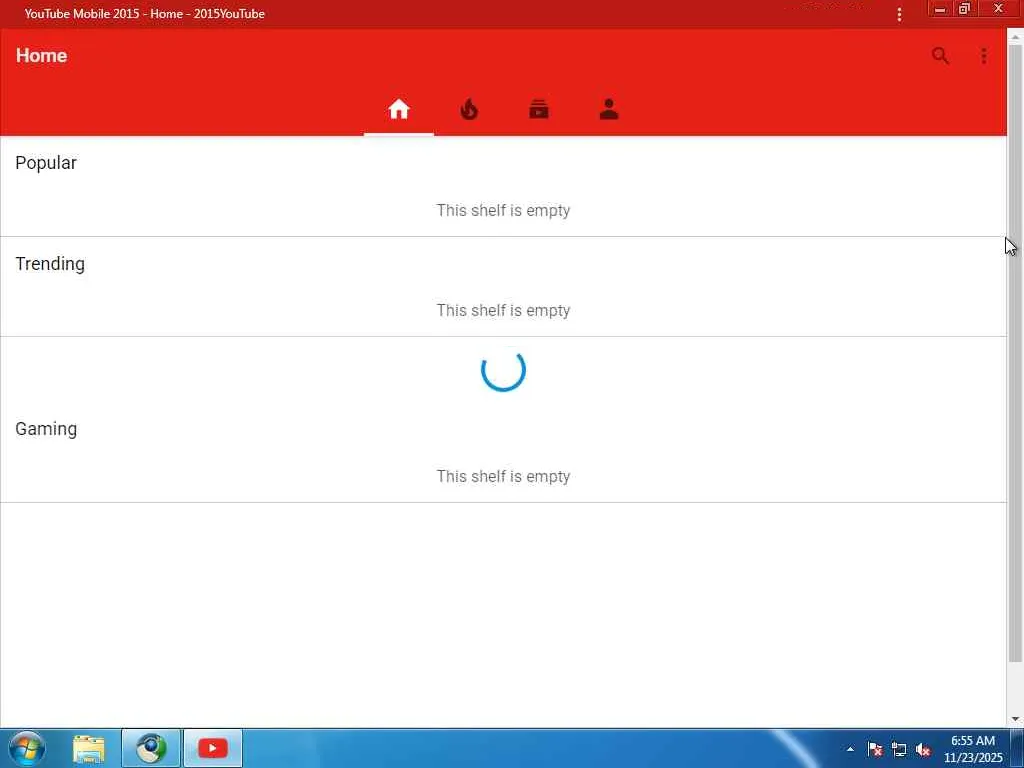Open the clock showing 6:55 AM
This screenshot has height=768, width=1024.
972,749
